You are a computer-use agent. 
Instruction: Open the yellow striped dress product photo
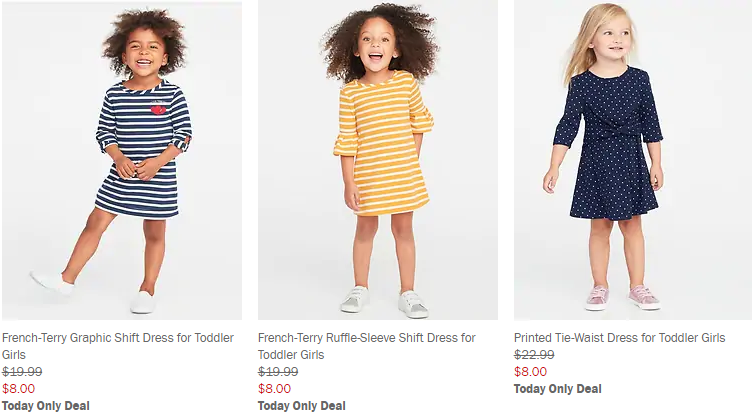(x=377, y=160)
